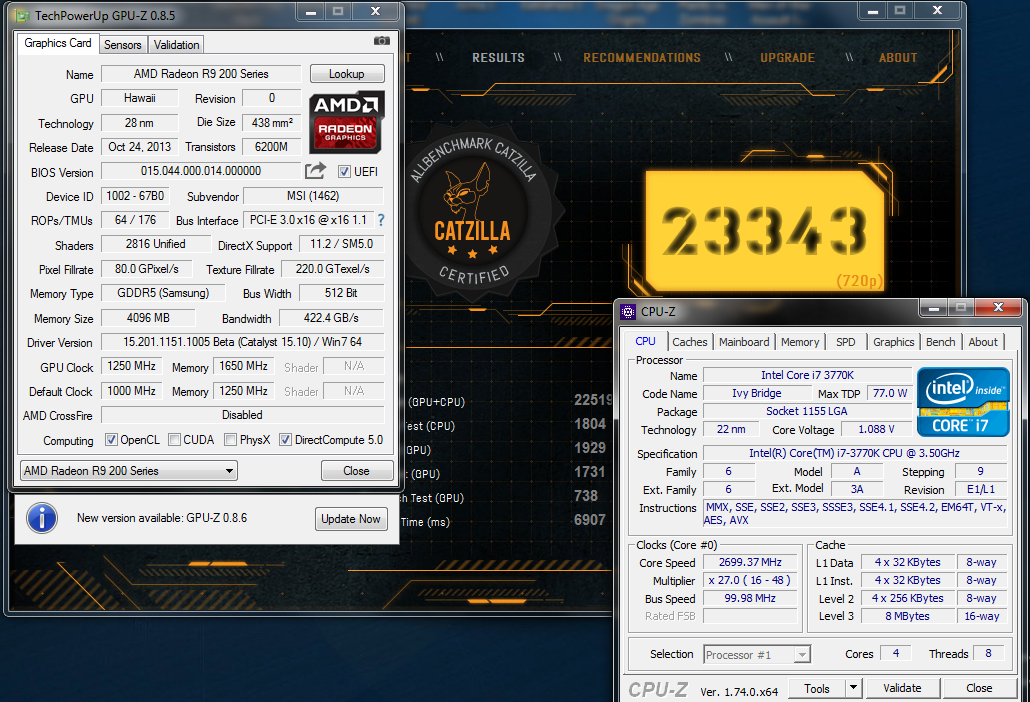Click the Validate button in CPU-Z
The image size is (1030, 702).
coord(903,688)
